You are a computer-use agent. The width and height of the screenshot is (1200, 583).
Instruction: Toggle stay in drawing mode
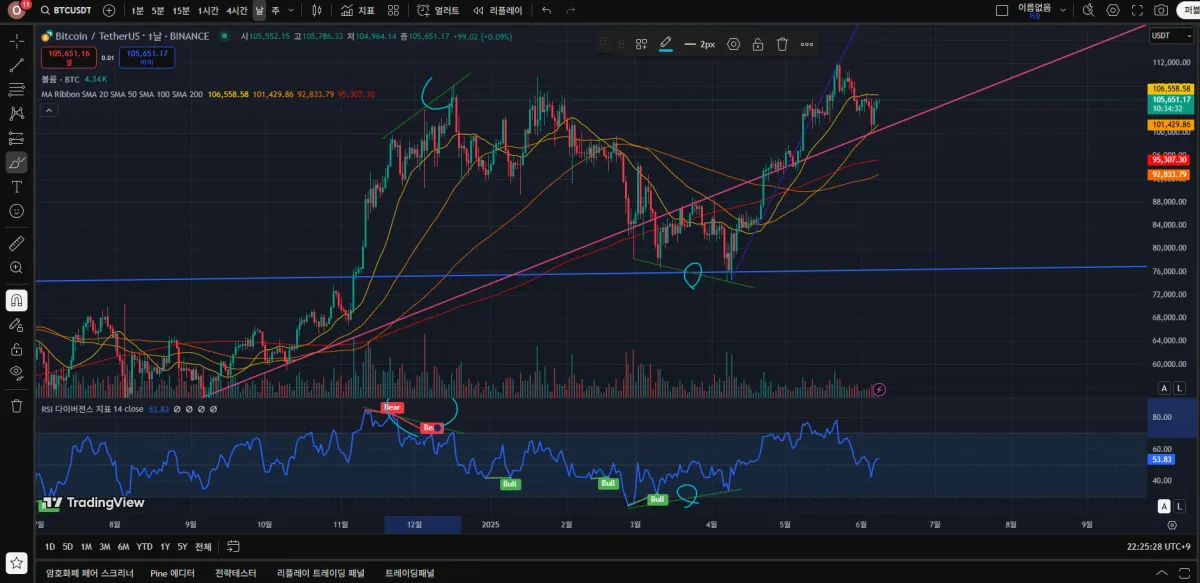(x=16, y=324)
